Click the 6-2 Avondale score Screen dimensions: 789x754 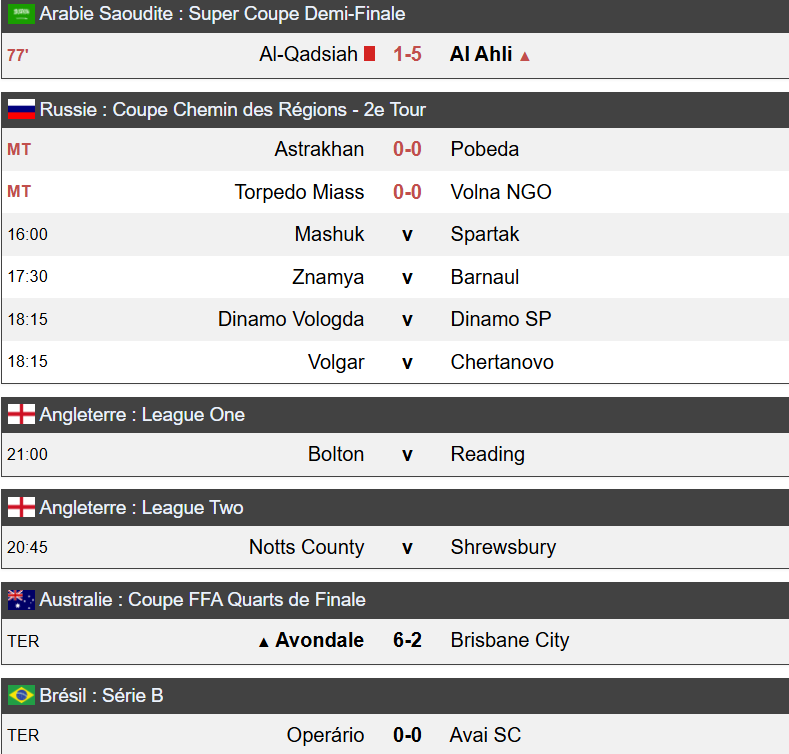click(407, 640)
